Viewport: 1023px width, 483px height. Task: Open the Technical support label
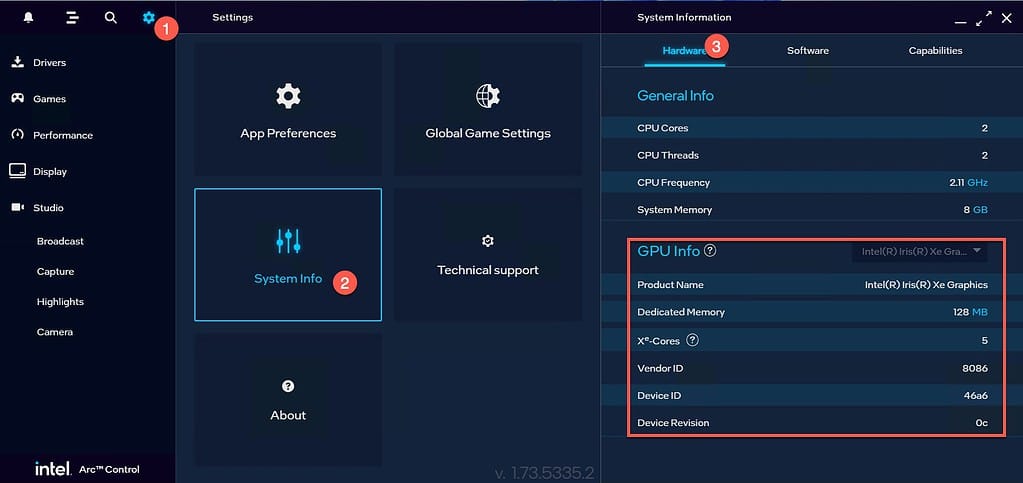point(488,270)
